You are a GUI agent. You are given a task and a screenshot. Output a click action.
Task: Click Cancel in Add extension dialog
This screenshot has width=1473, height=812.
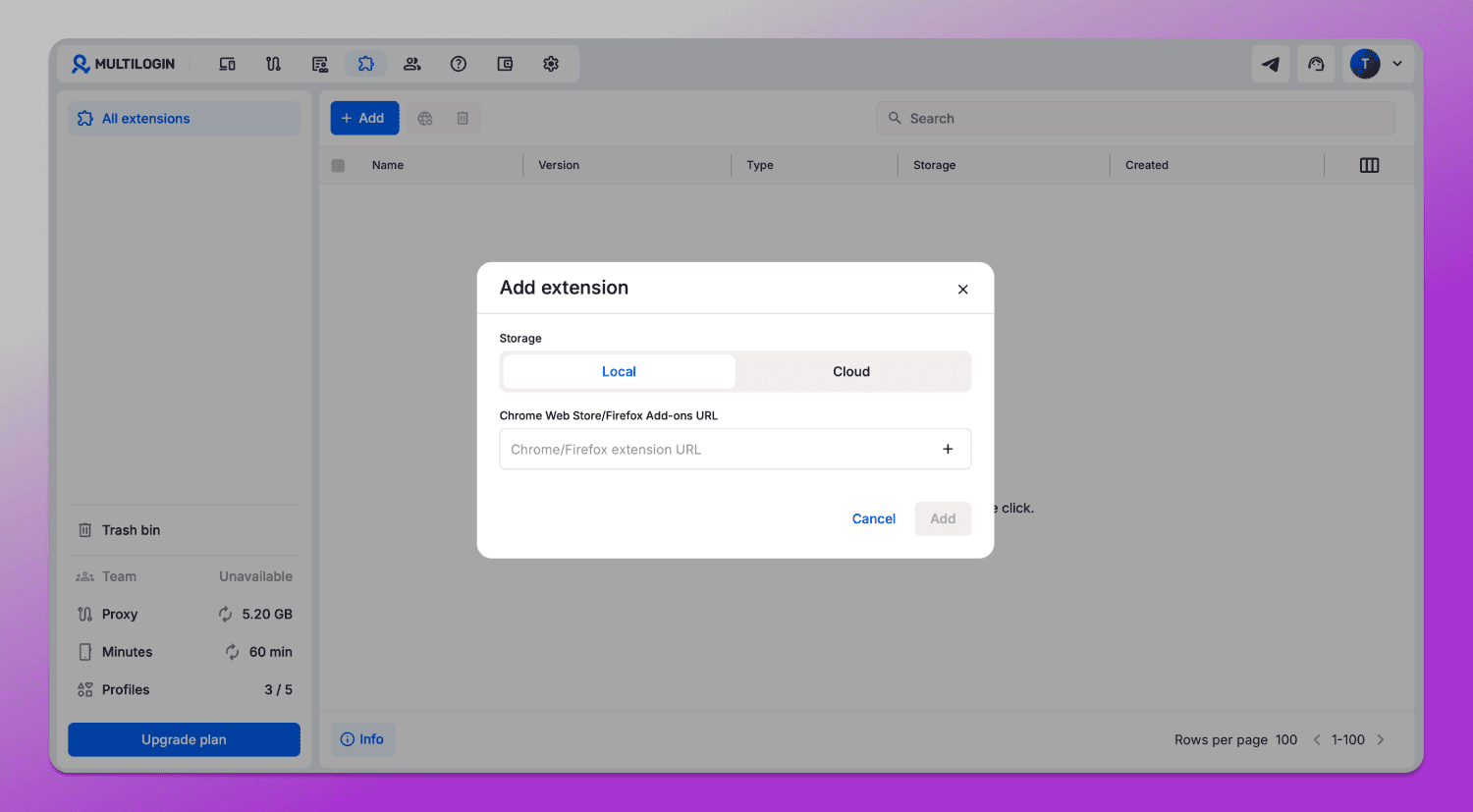pyautogui.click(x=873, y=518)
